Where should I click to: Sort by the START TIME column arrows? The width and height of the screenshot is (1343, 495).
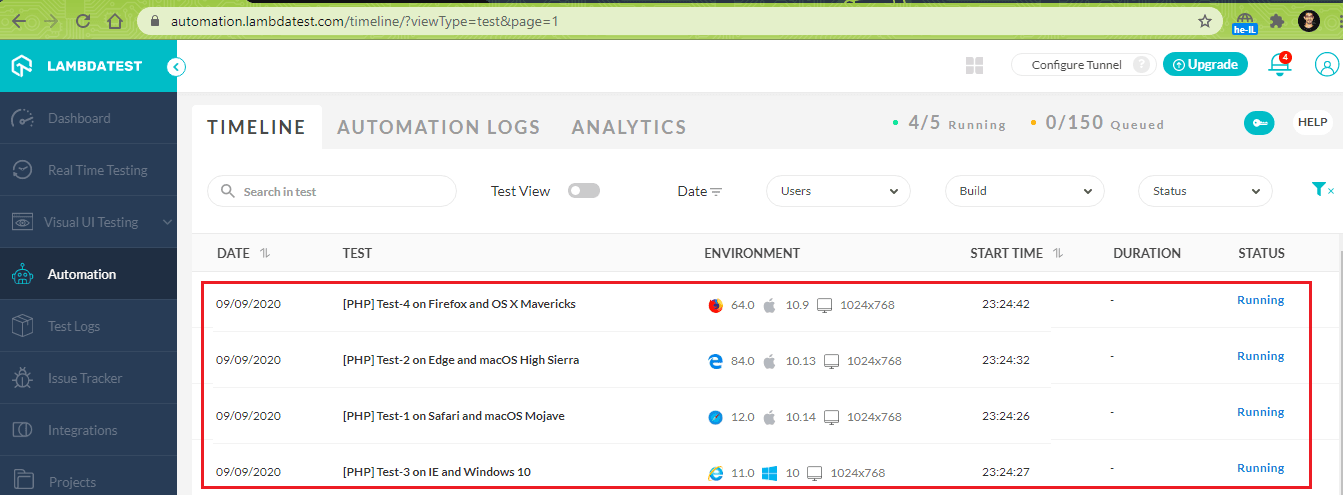(1058, 254)
